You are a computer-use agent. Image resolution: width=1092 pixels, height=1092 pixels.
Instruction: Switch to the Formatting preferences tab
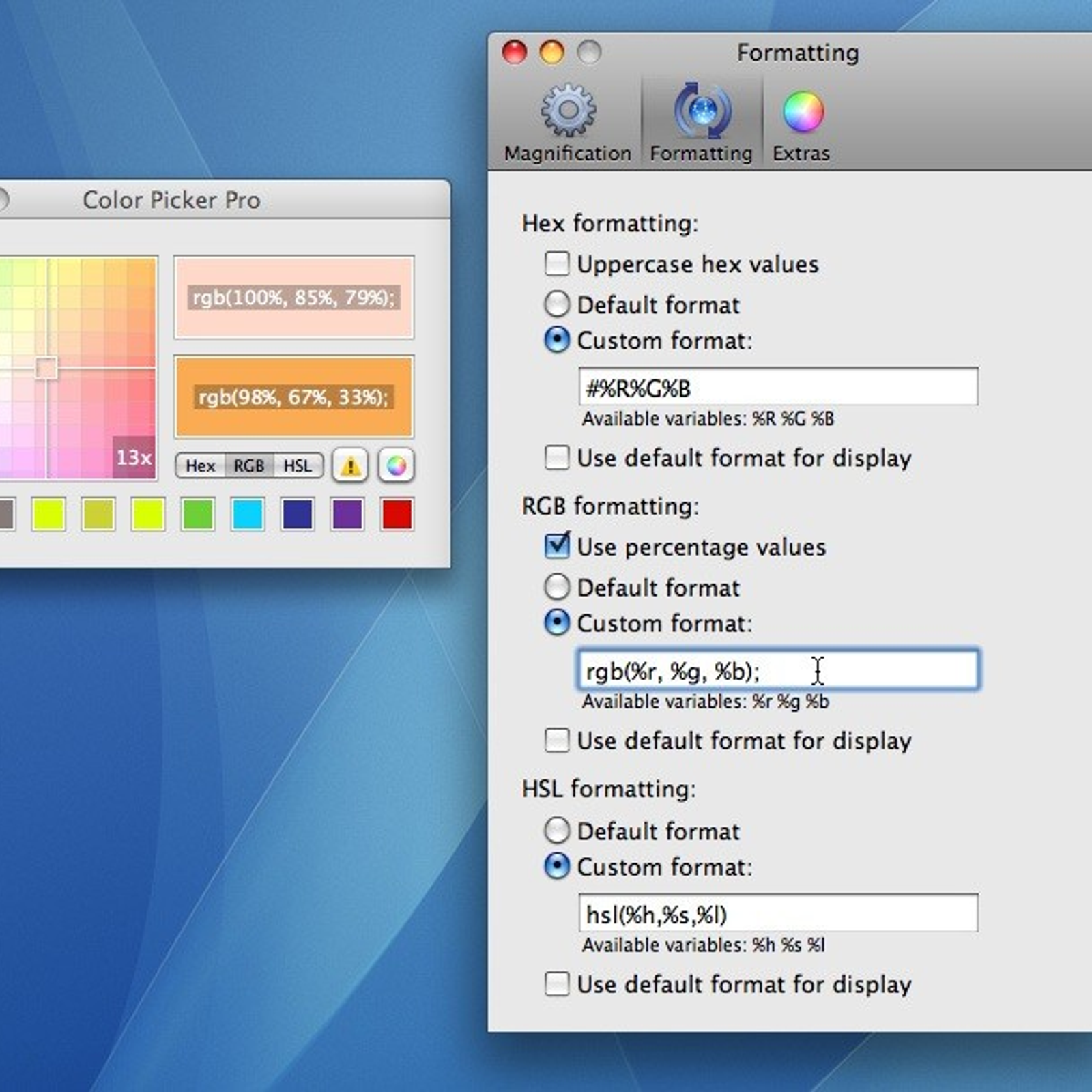click(x=702, y=123)
